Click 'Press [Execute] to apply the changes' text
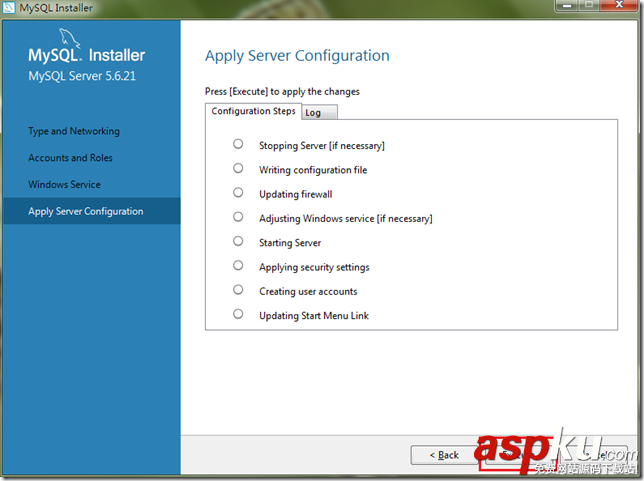Image resolution: width=644 pixels, height=481 pixels. pyautogui.click(x=282, y=92)
